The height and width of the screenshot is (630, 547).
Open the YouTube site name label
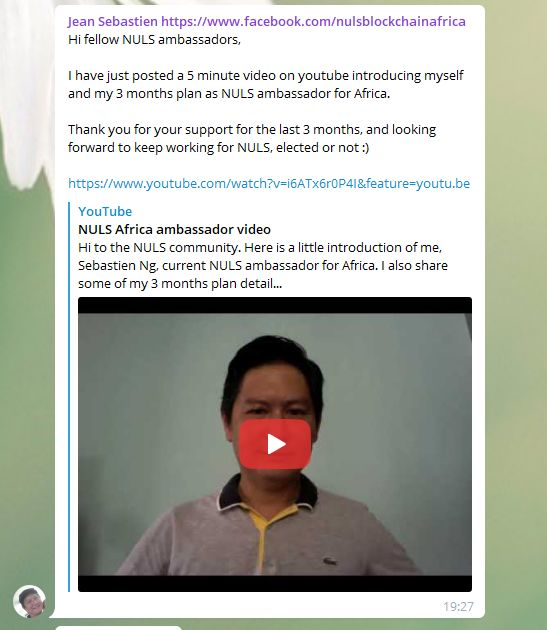[105, 211]
